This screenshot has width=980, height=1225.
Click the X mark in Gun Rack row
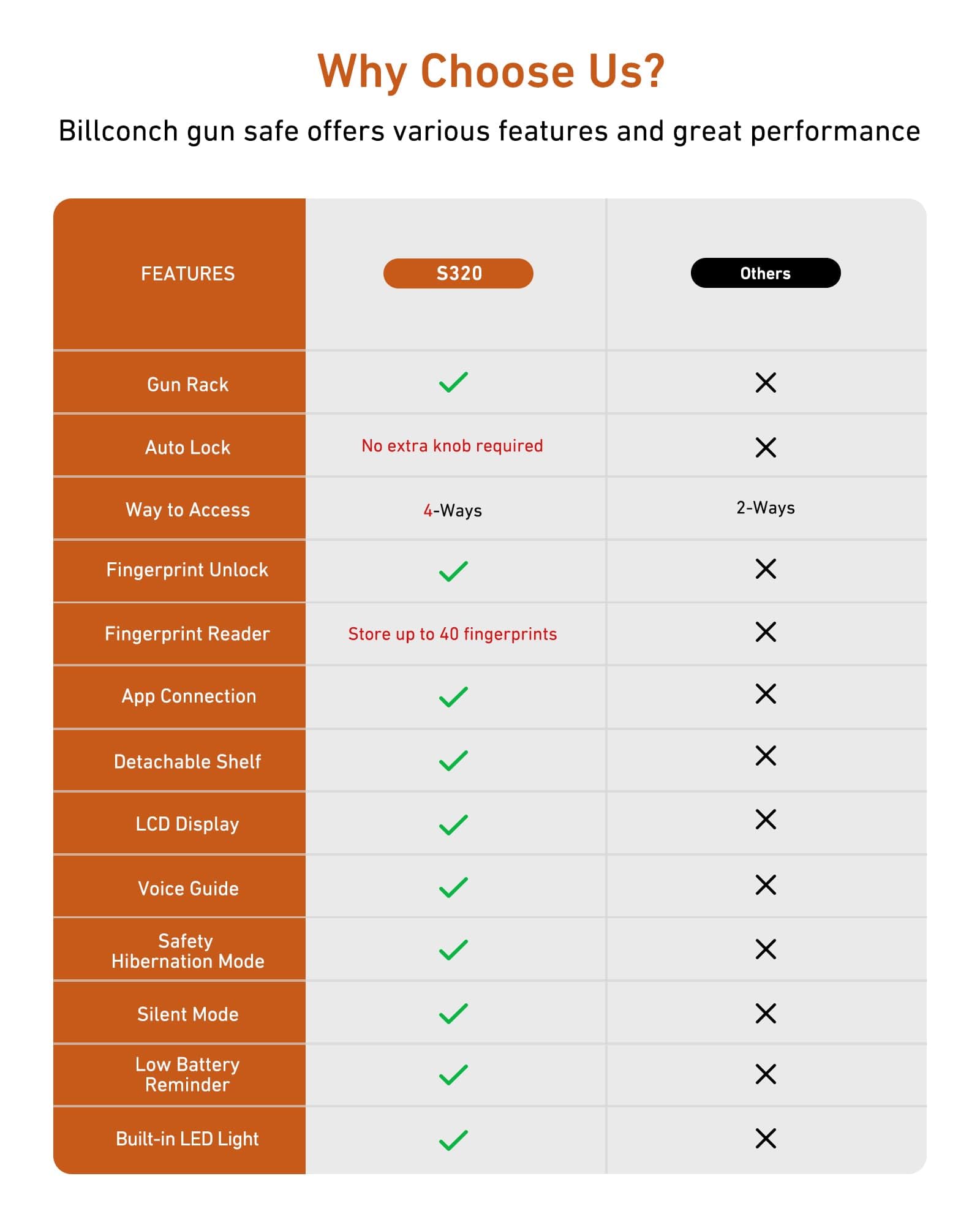click(766, 383)
